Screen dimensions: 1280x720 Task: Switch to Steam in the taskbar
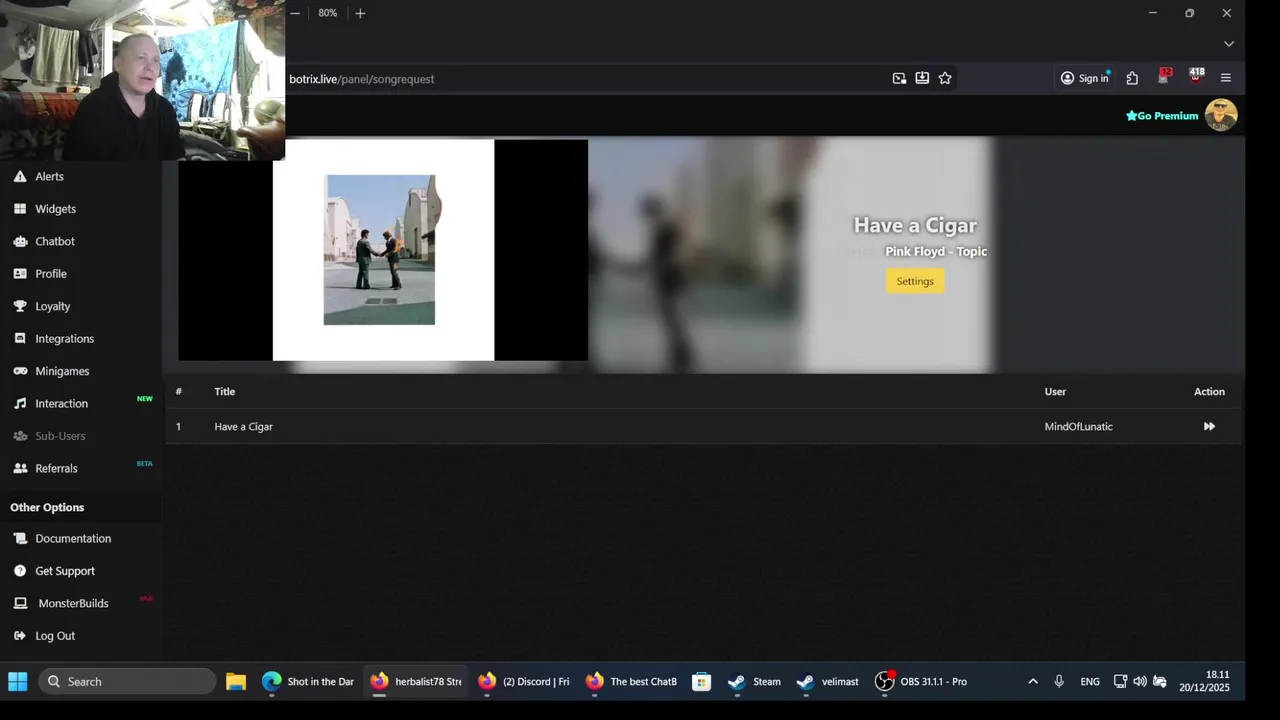[x=755, y=682]
